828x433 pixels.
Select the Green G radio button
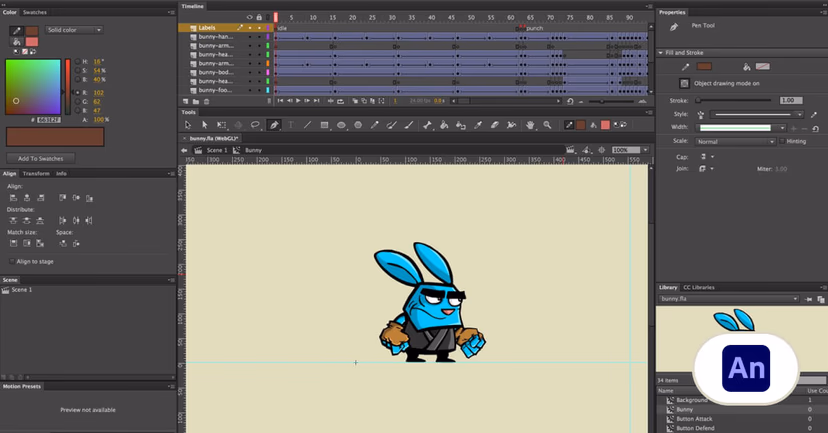coord(78,101)
